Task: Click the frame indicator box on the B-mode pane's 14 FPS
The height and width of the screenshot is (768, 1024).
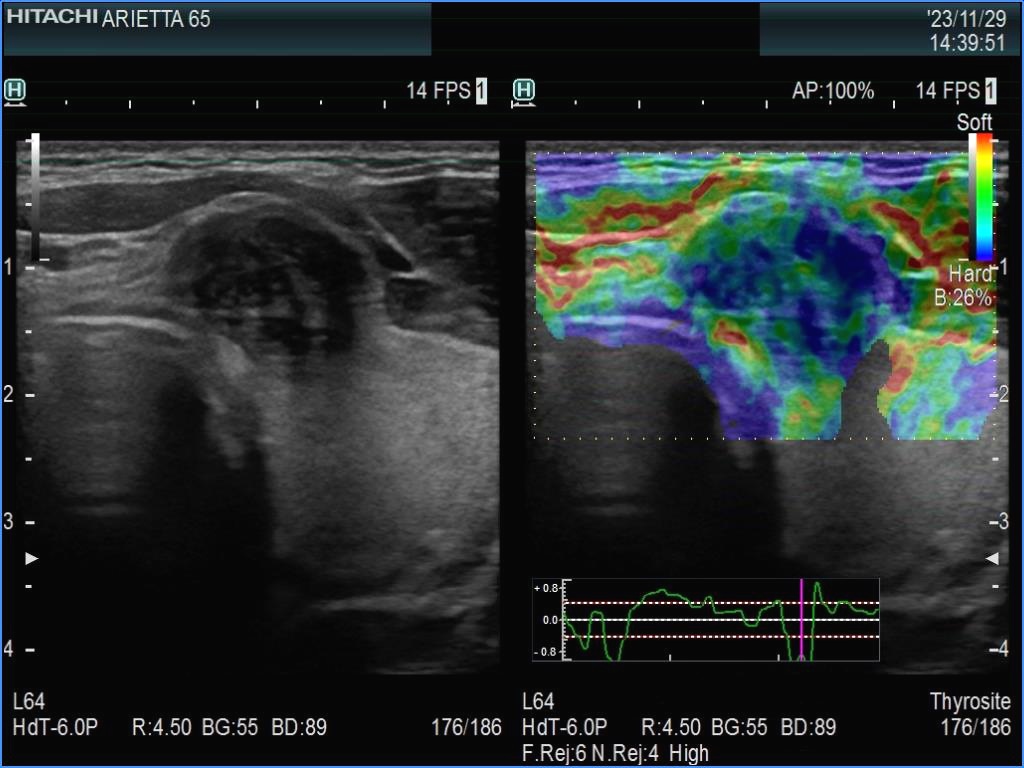Action: click(481, 91)
